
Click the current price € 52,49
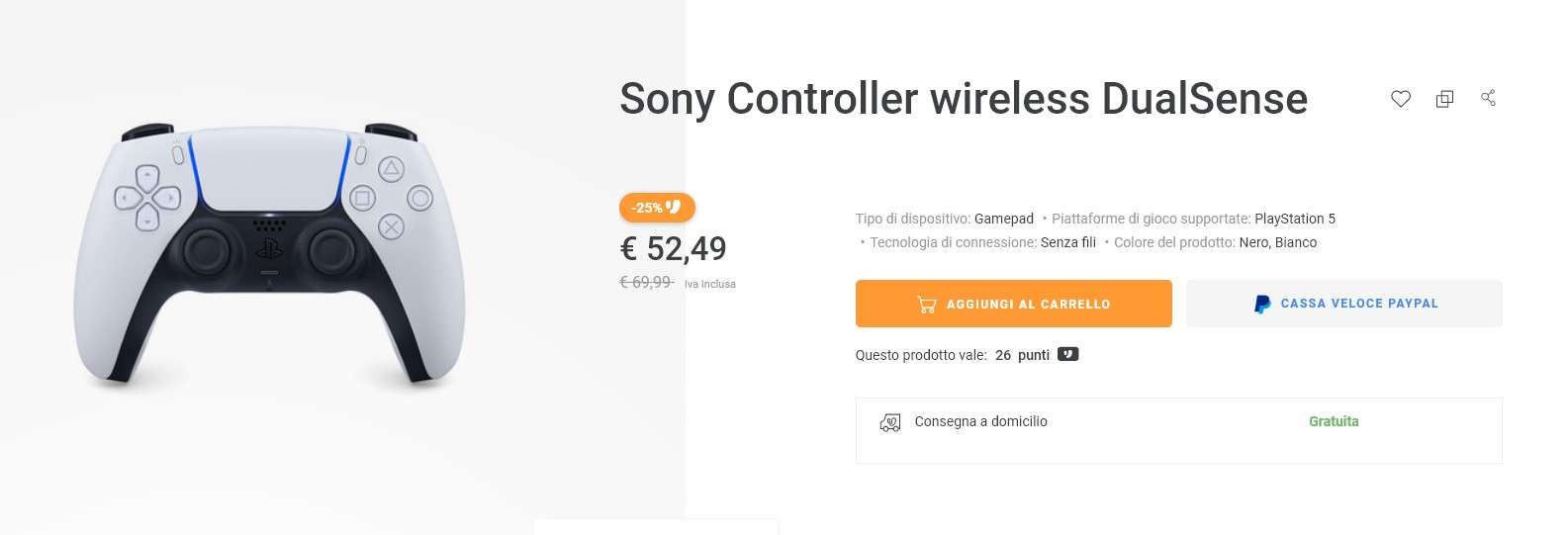[673, 248]
